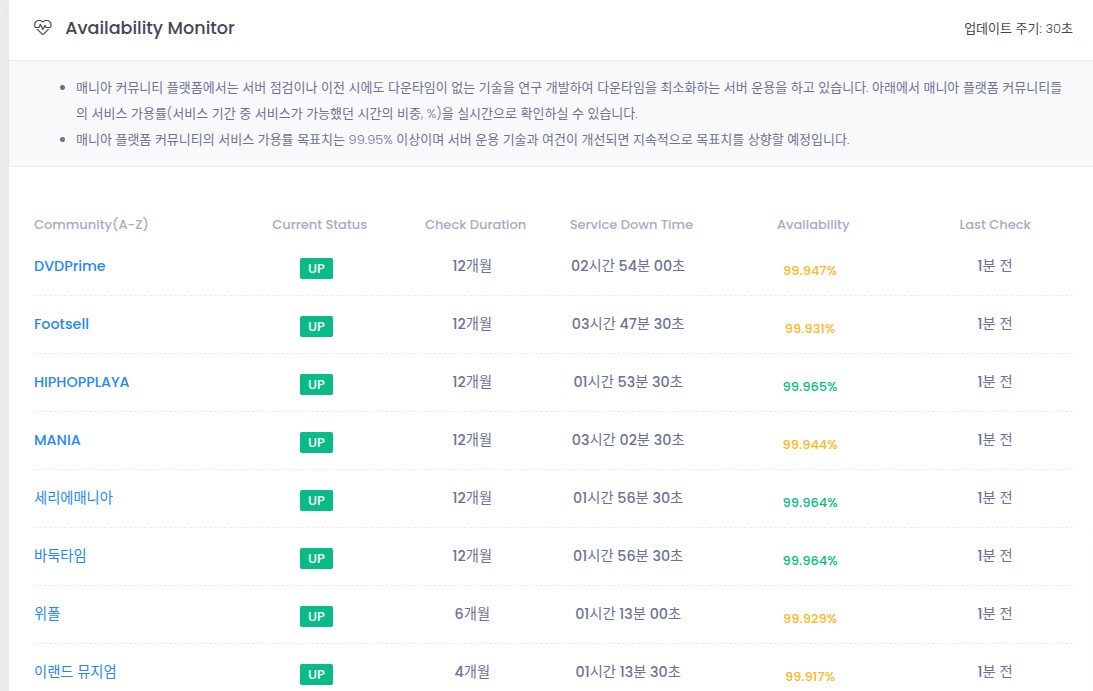
Task: Click the UP status badge for MANIA
Action: [x=316, y=442]
